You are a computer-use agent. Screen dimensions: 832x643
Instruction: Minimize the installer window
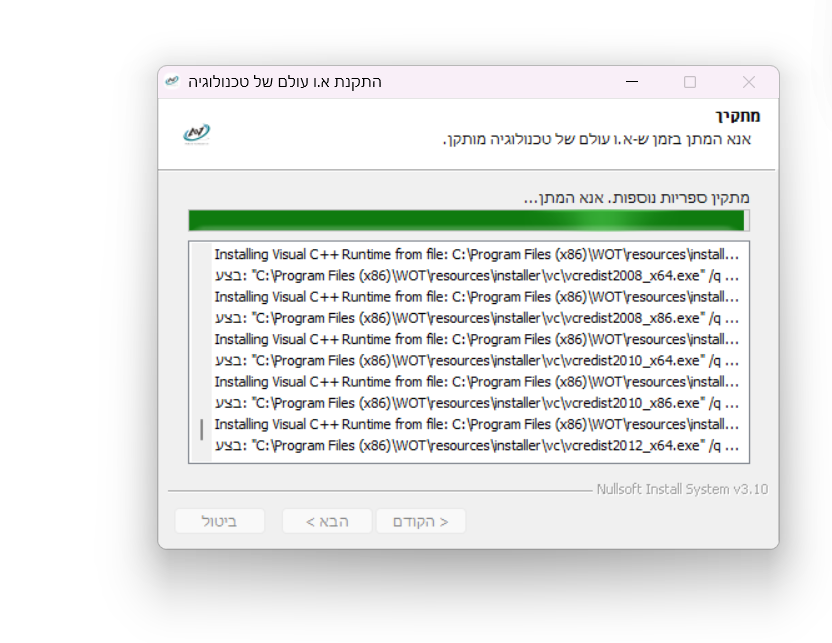pos(631,82)
